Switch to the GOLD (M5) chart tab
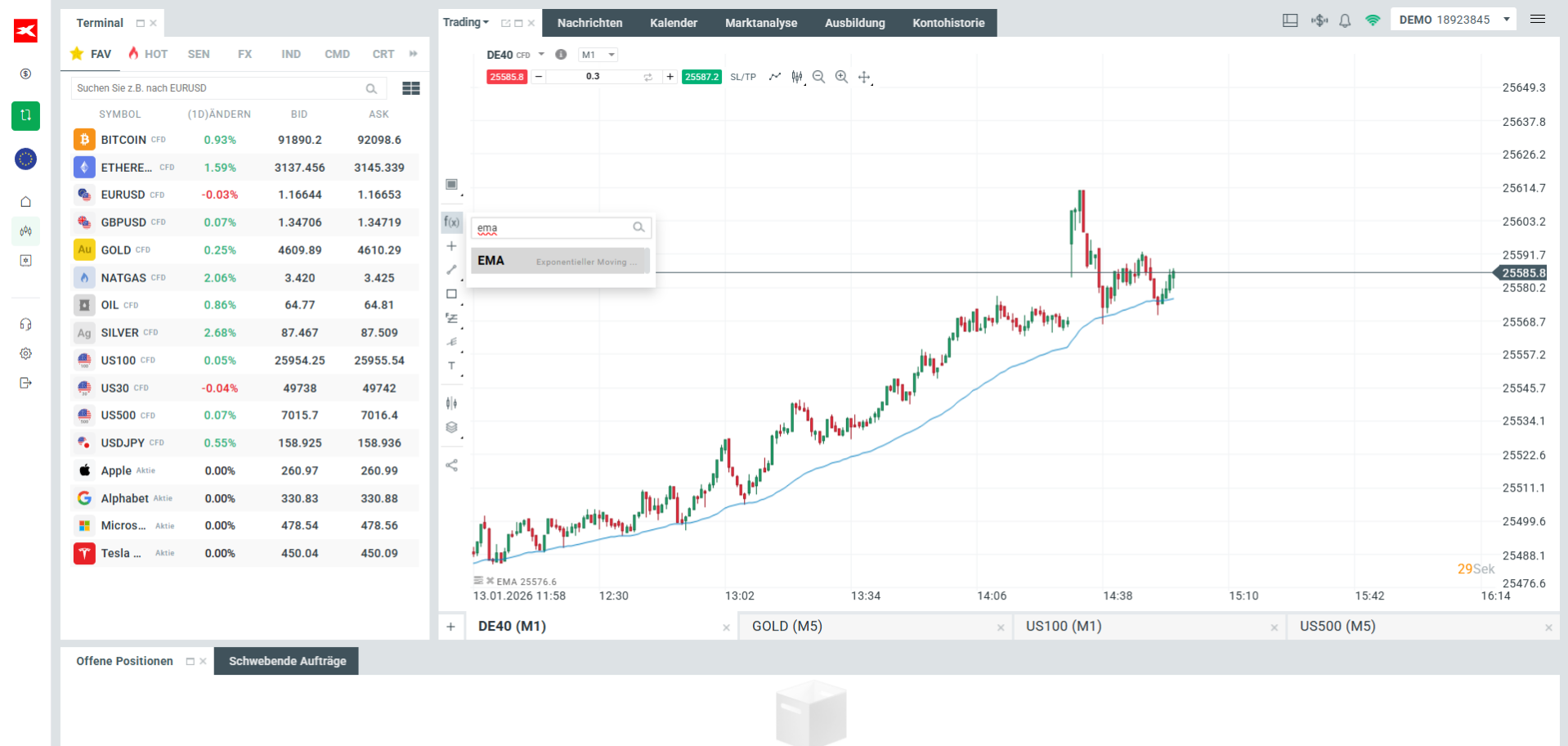 pos(875,627)
